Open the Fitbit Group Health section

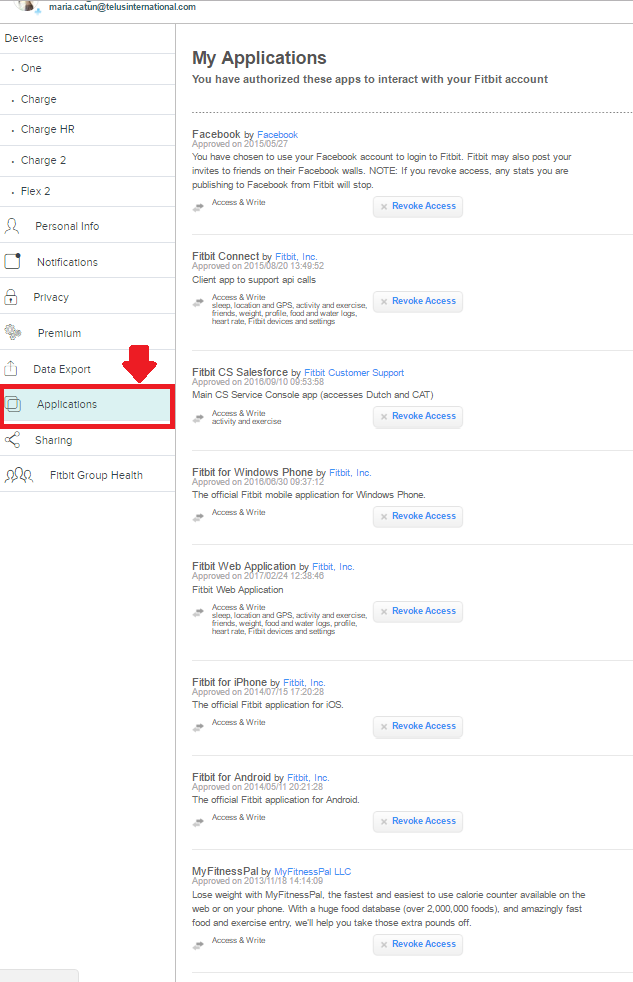click(x=88, y=475)
